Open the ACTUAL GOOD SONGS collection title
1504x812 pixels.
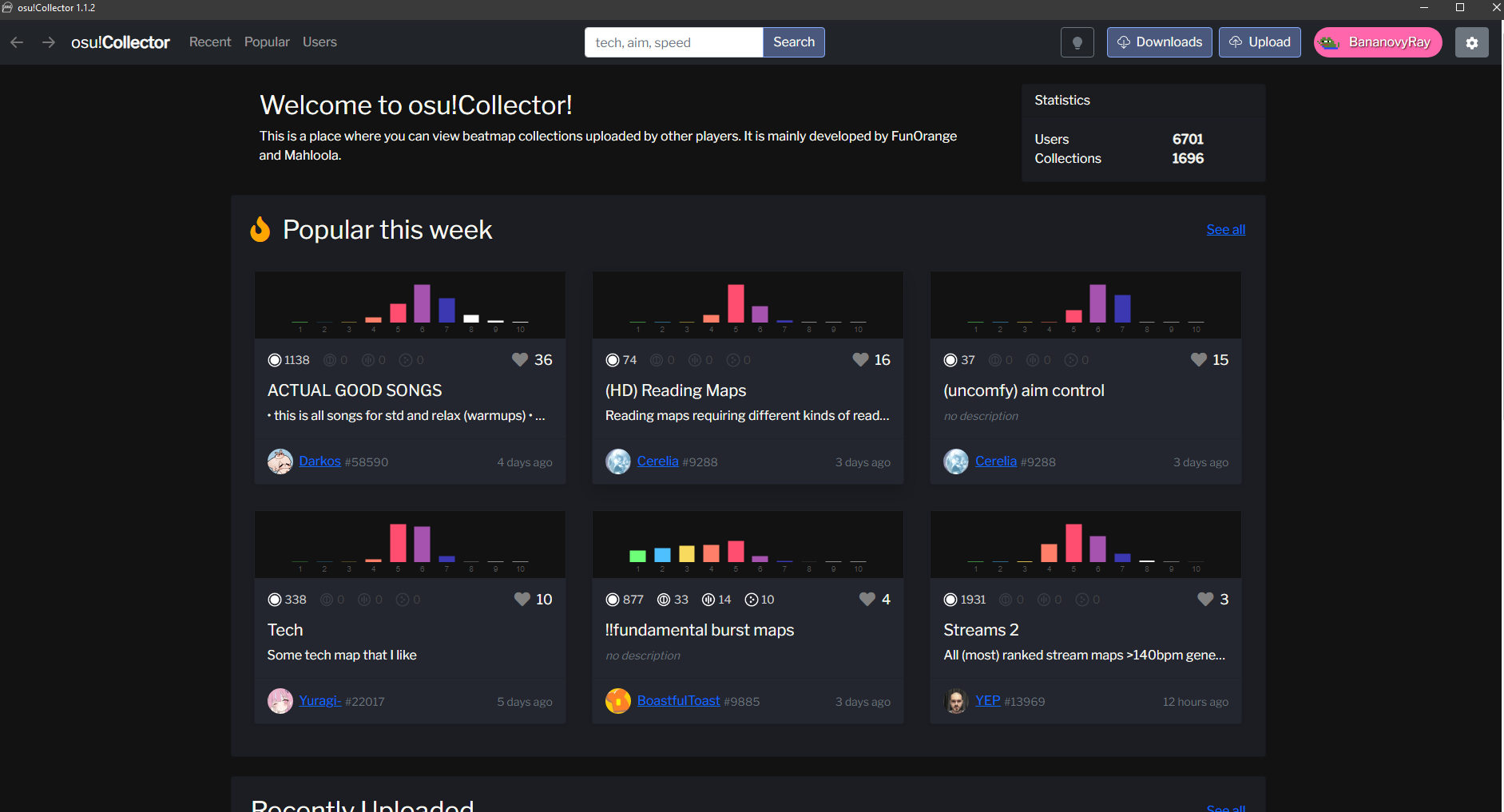point(355,390)
